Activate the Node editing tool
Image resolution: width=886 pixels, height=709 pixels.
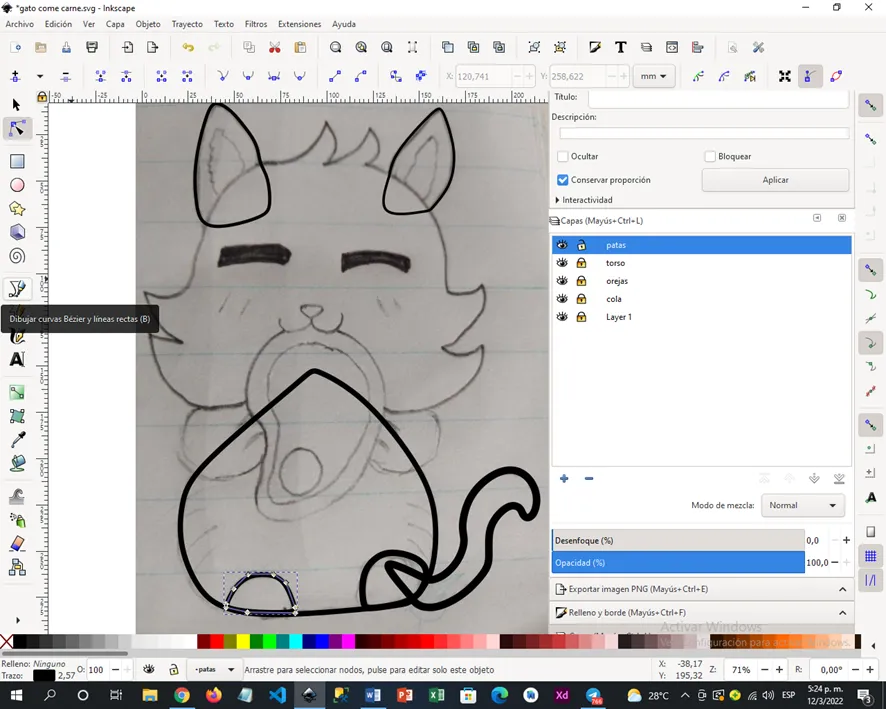tap(16, 129)
